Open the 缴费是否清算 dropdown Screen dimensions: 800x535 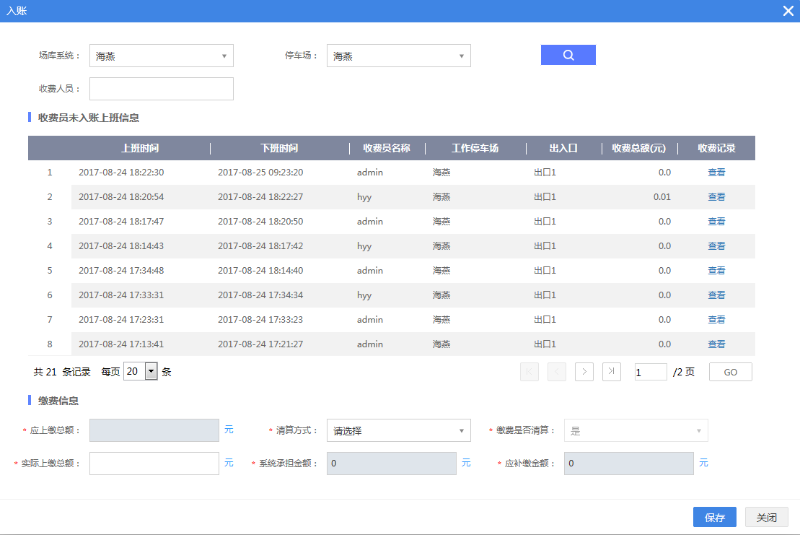636,431
